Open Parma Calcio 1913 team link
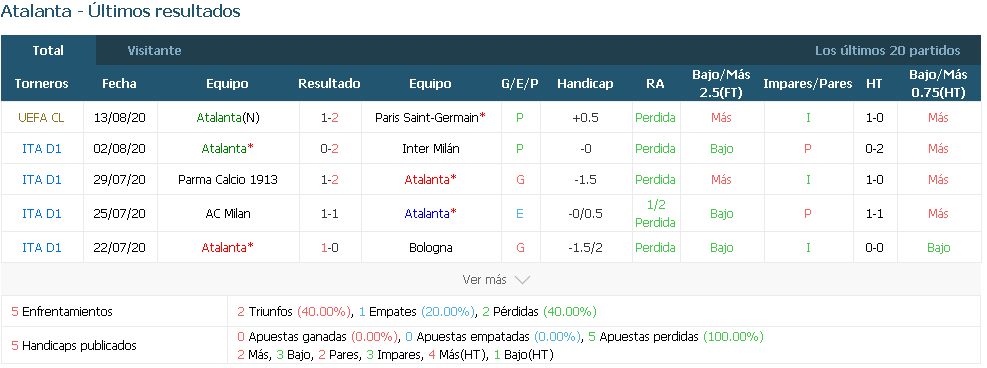Screen dimensions: 987x368 (228, 179)
